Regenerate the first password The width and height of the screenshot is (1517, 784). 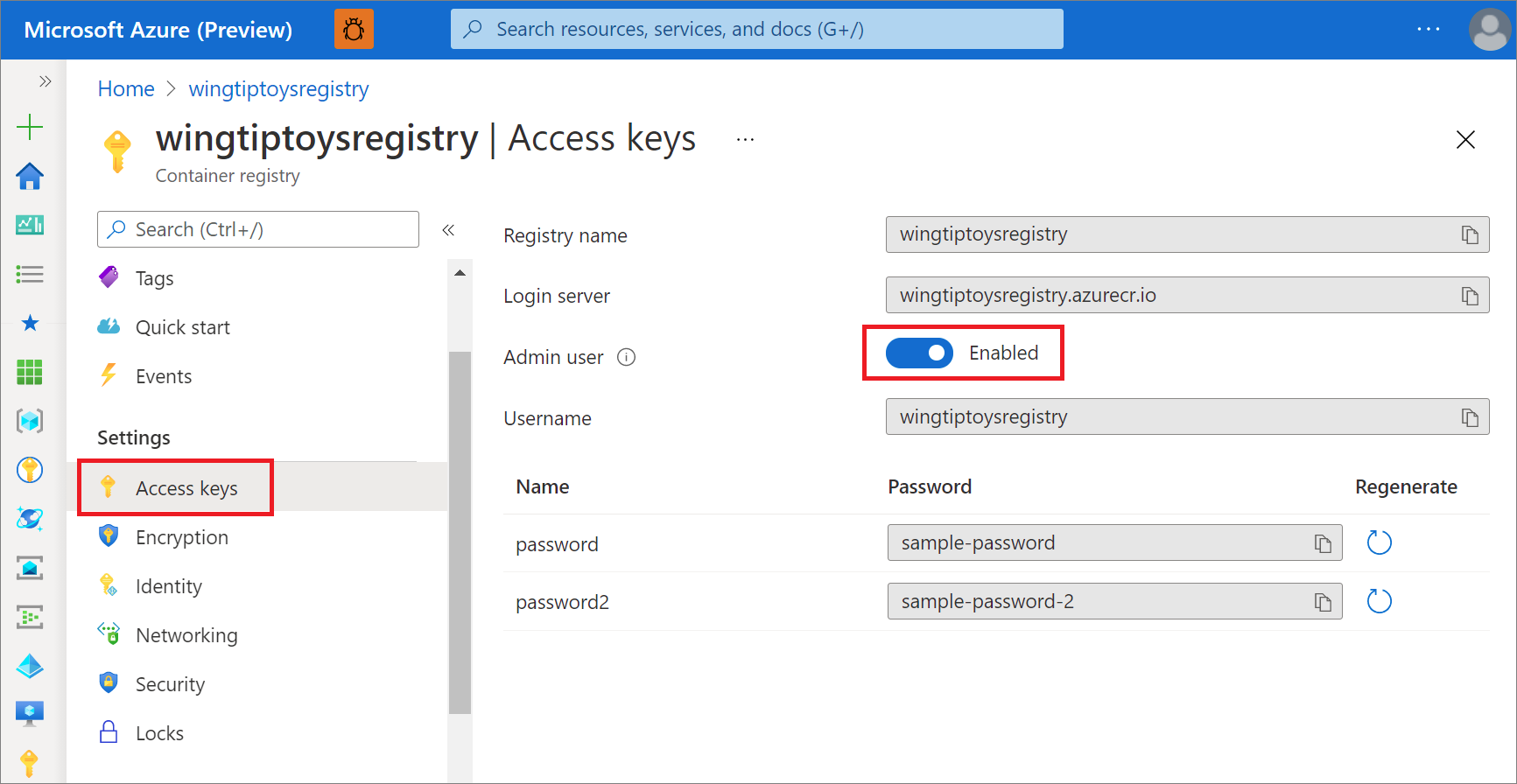(1379, 542)
